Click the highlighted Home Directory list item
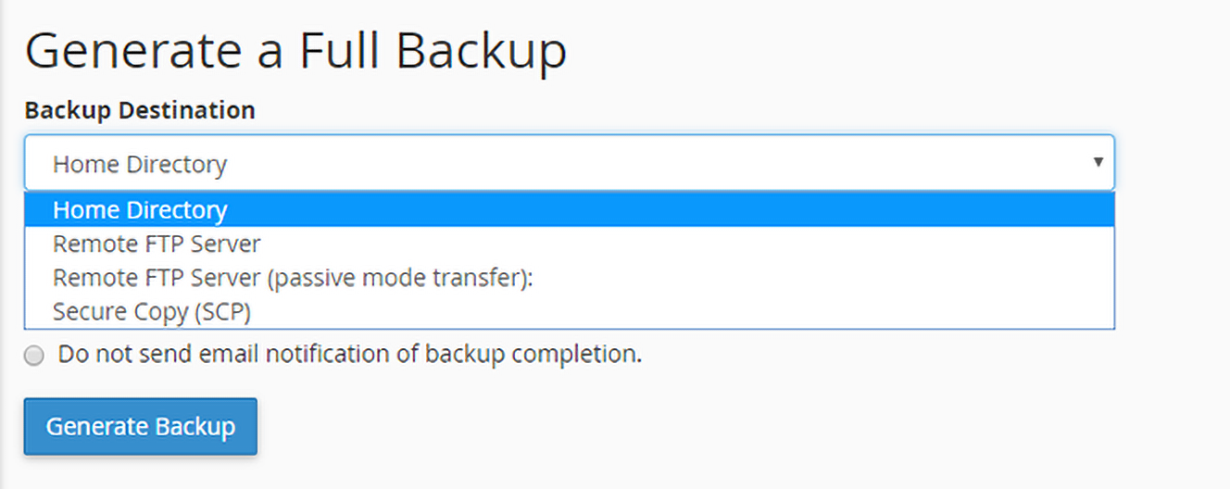 tap(140, 210)
